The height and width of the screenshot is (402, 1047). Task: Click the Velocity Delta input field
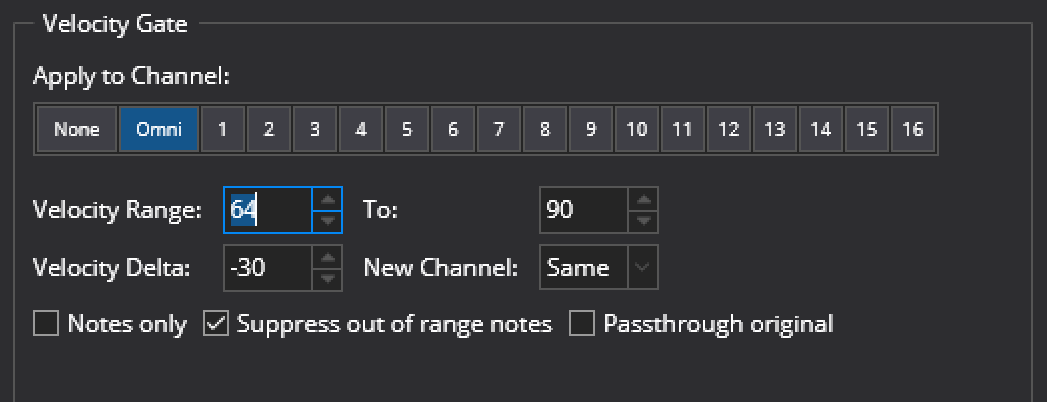268,268
